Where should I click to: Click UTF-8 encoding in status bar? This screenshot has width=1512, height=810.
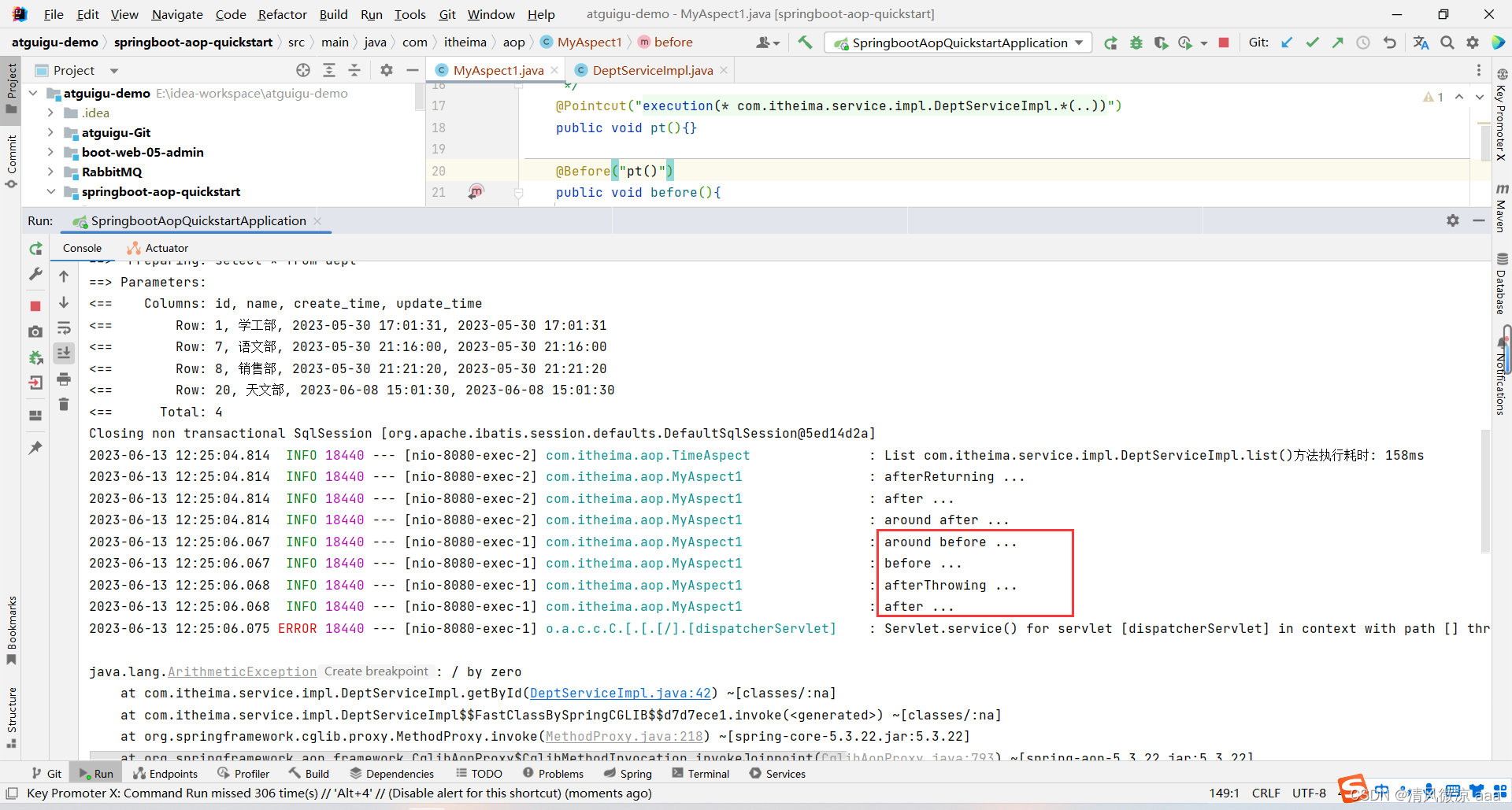[1309, 793]
